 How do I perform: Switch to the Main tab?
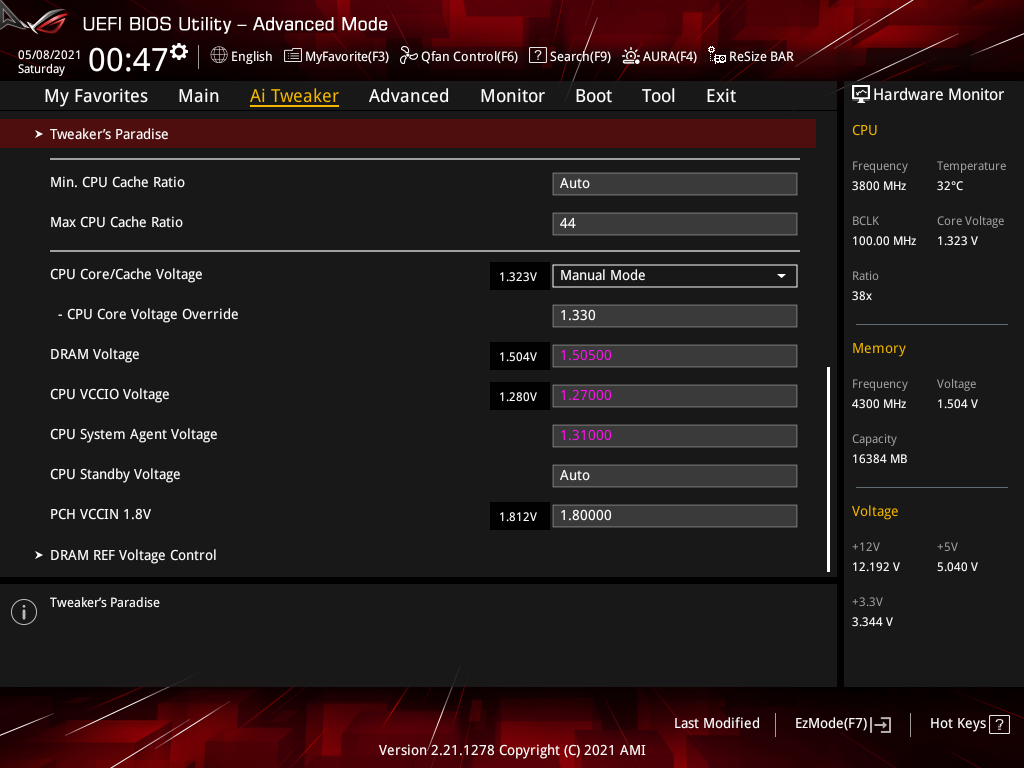point(199,96)
